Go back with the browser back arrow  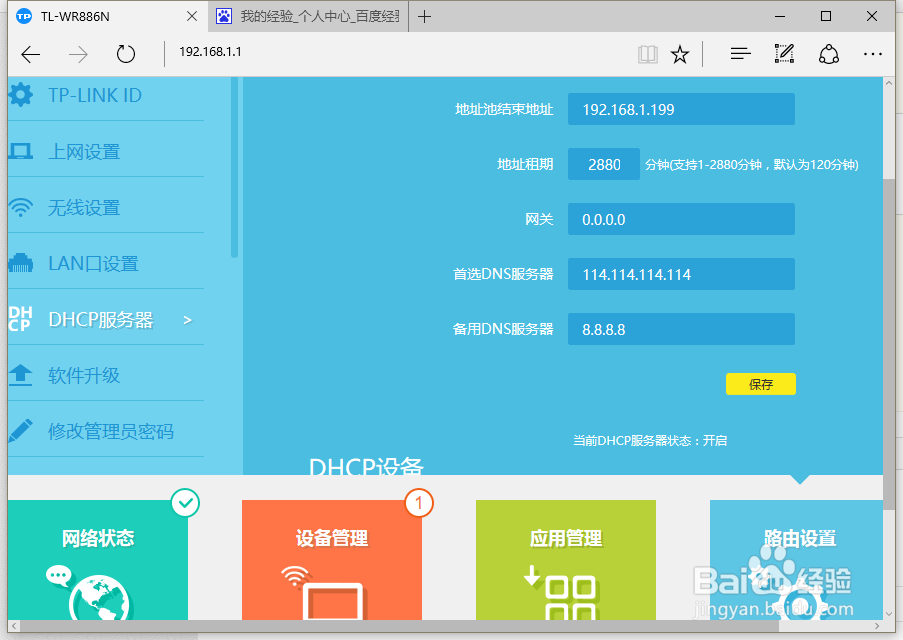(31, 54)
